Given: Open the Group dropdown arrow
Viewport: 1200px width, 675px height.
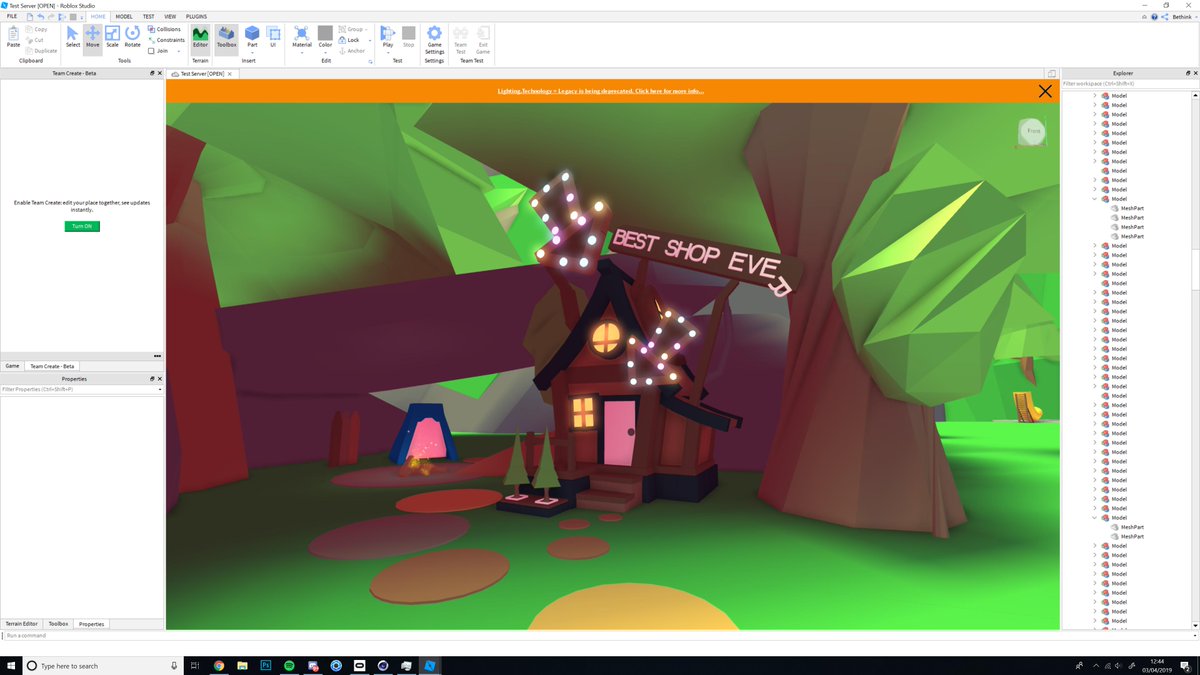Looking at the screenshot, I should click(x=366, y=29).
